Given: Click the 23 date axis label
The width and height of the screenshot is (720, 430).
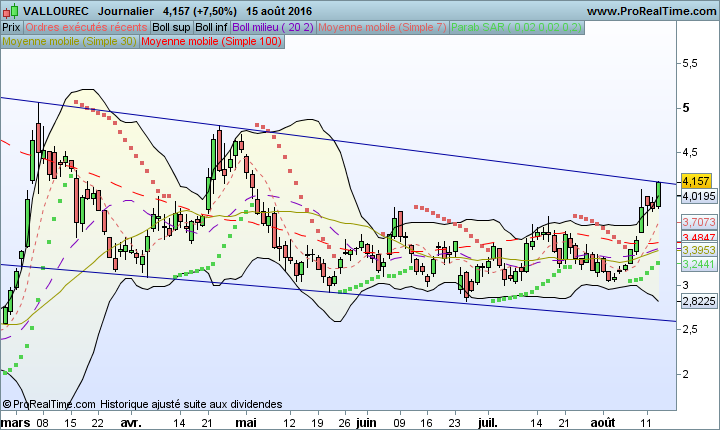Looking at the screenshot, I should click(x=454, y=423).
